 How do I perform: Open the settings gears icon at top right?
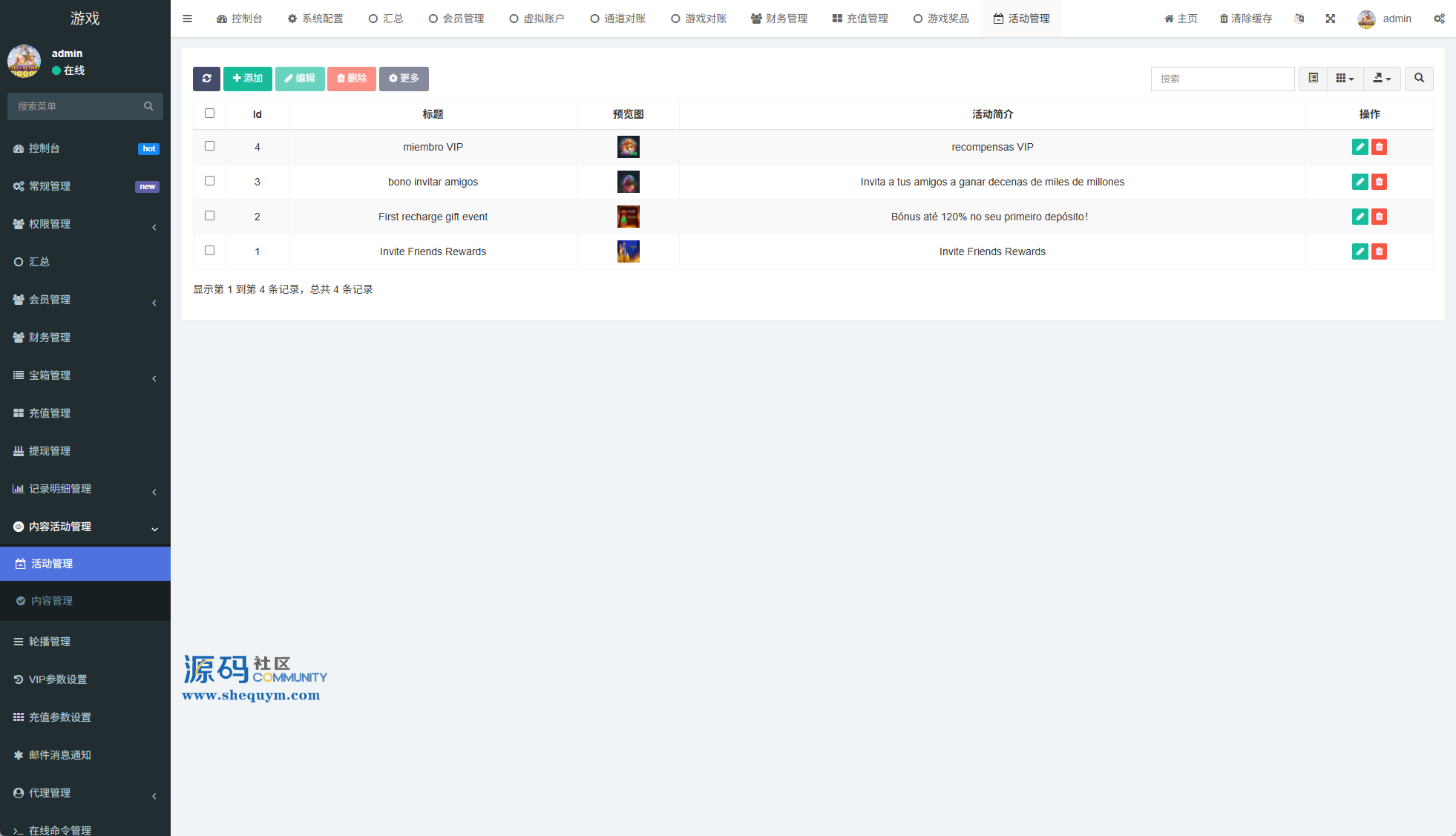(x=1439, y=19)
